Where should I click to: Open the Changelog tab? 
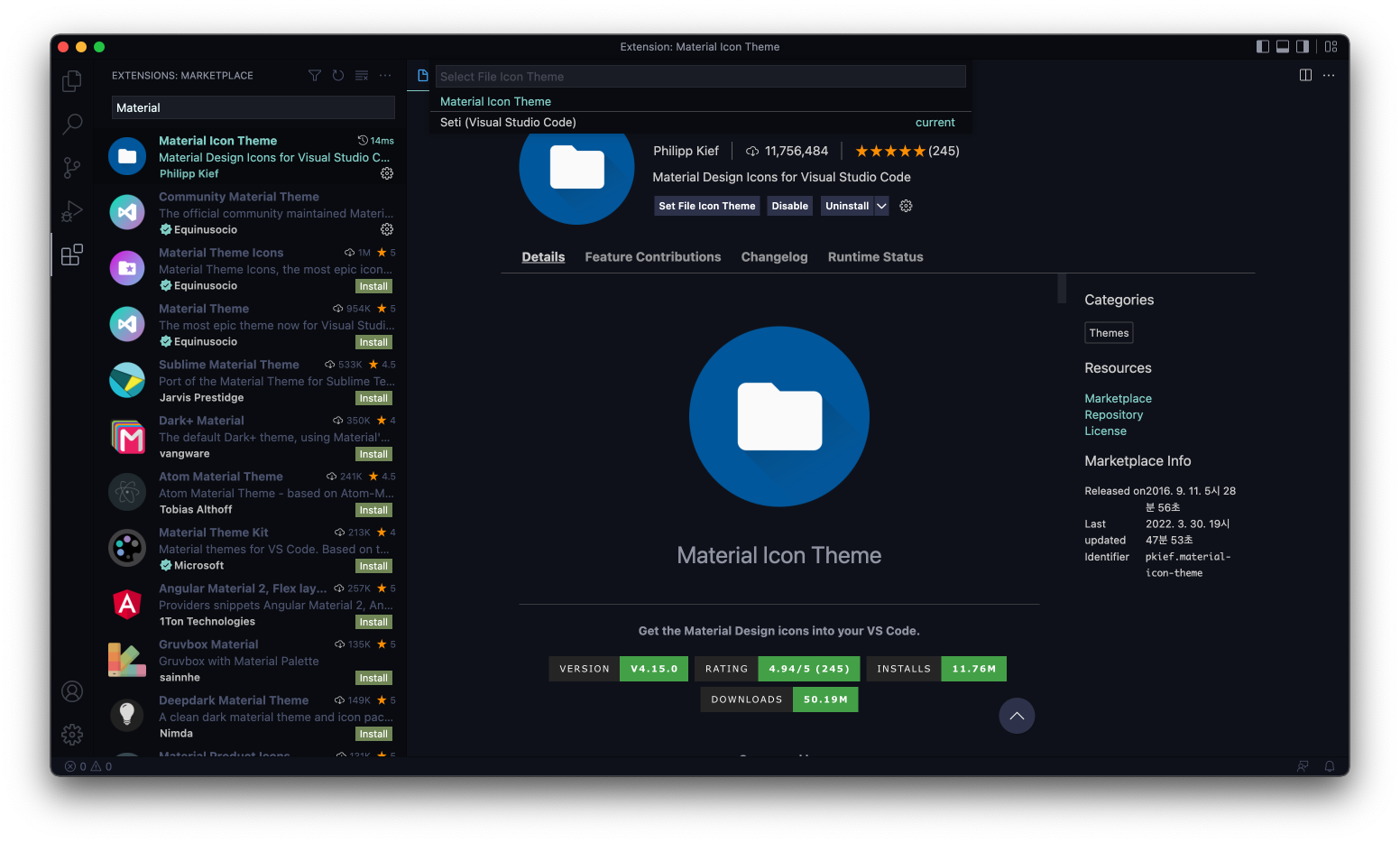774,257
